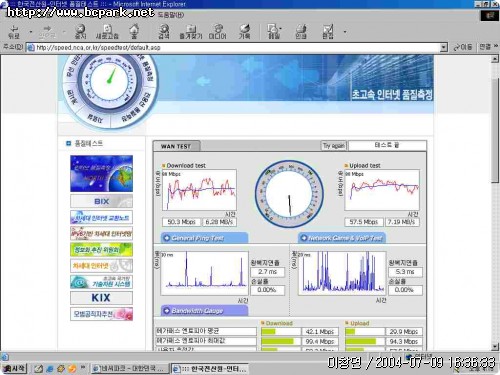Click the 품질테스트 sidebar heading icon

69,143
